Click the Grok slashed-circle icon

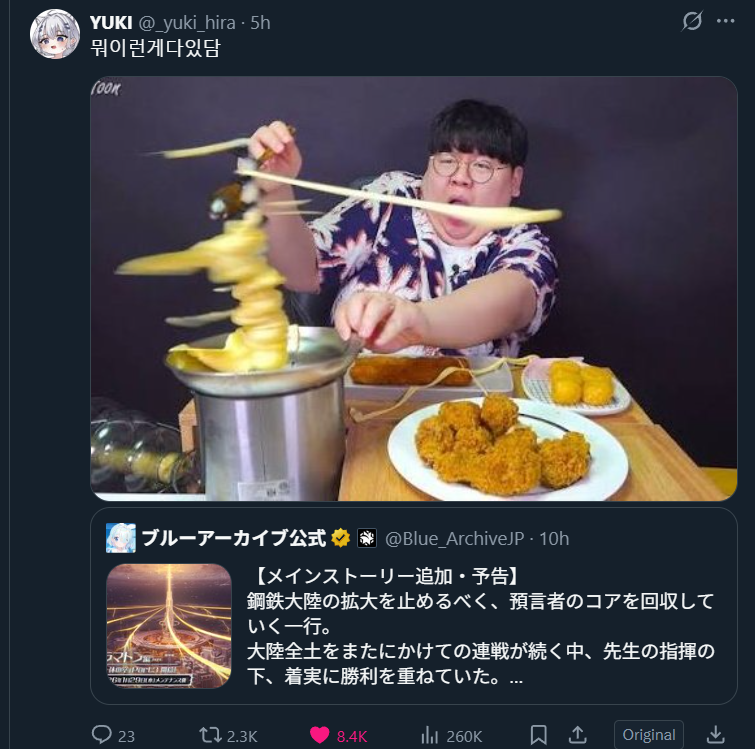coord(692,21)
